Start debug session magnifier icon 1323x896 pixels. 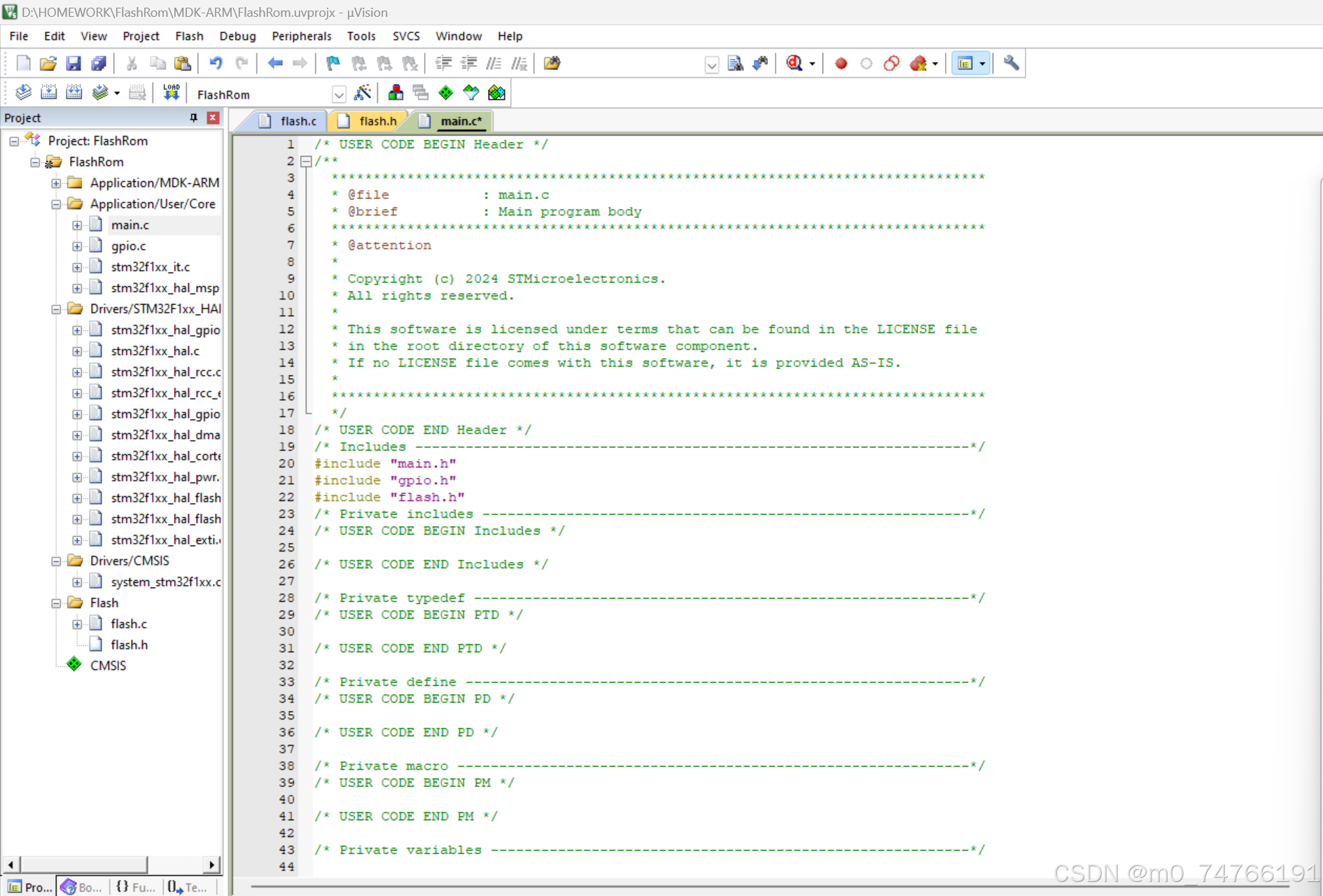tap(794, 64)
